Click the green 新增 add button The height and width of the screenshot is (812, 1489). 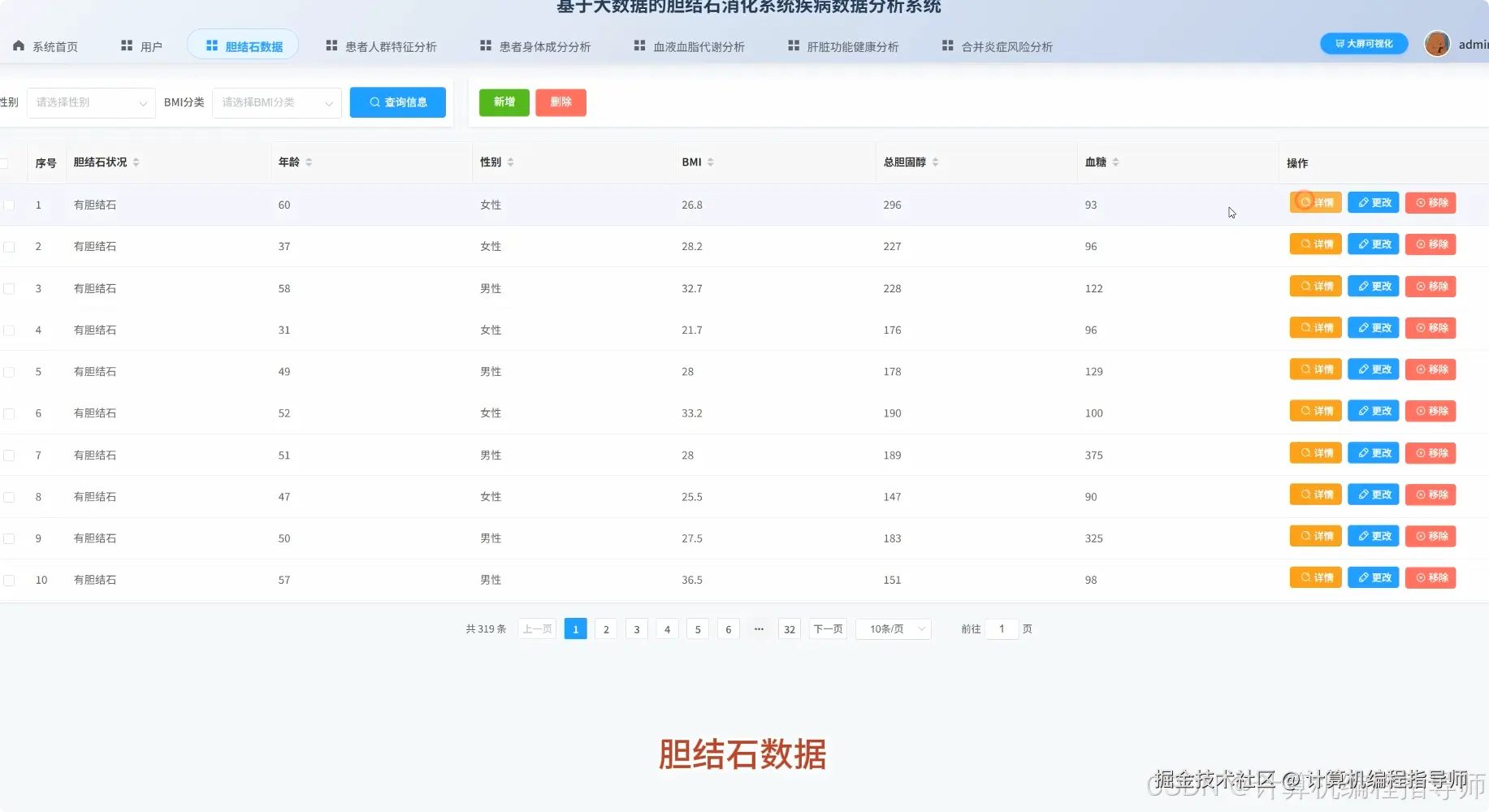coord(504,102)
